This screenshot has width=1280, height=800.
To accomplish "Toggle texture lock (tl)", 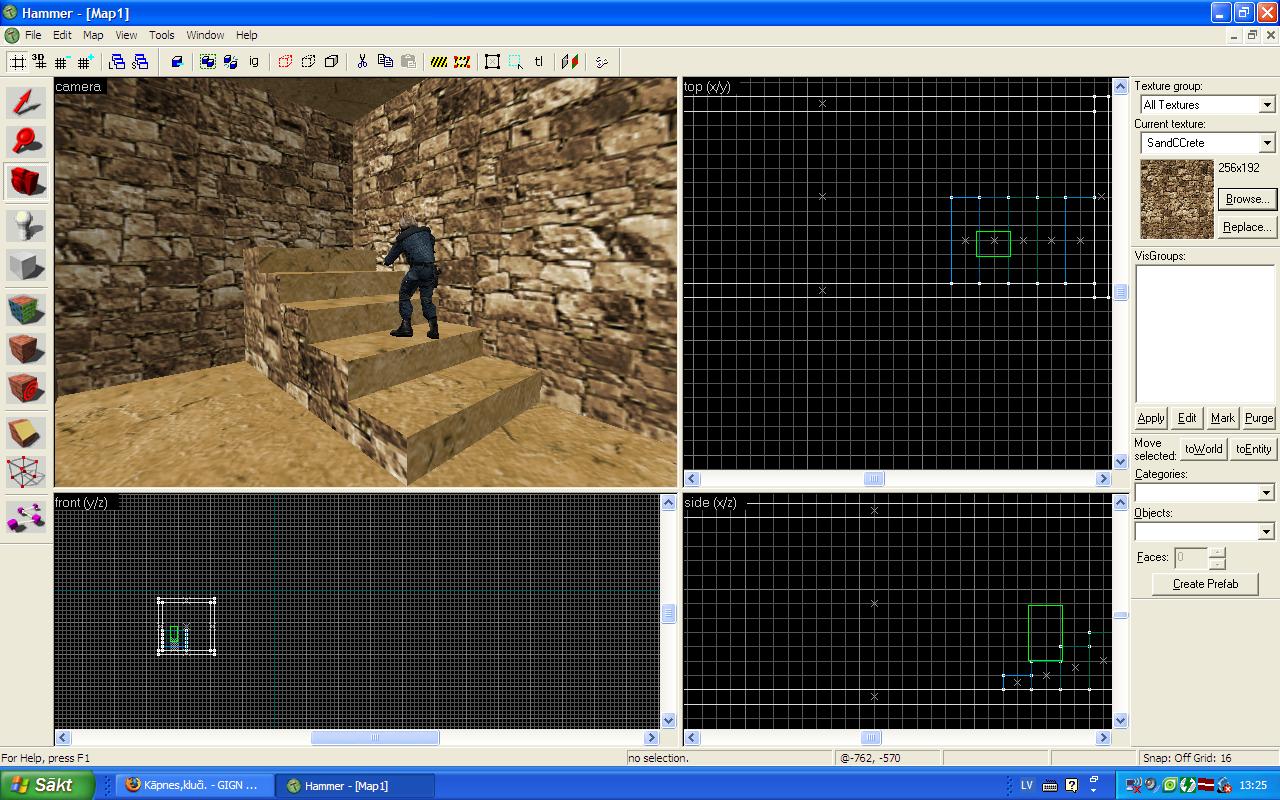I will click(x=539, y=61).
